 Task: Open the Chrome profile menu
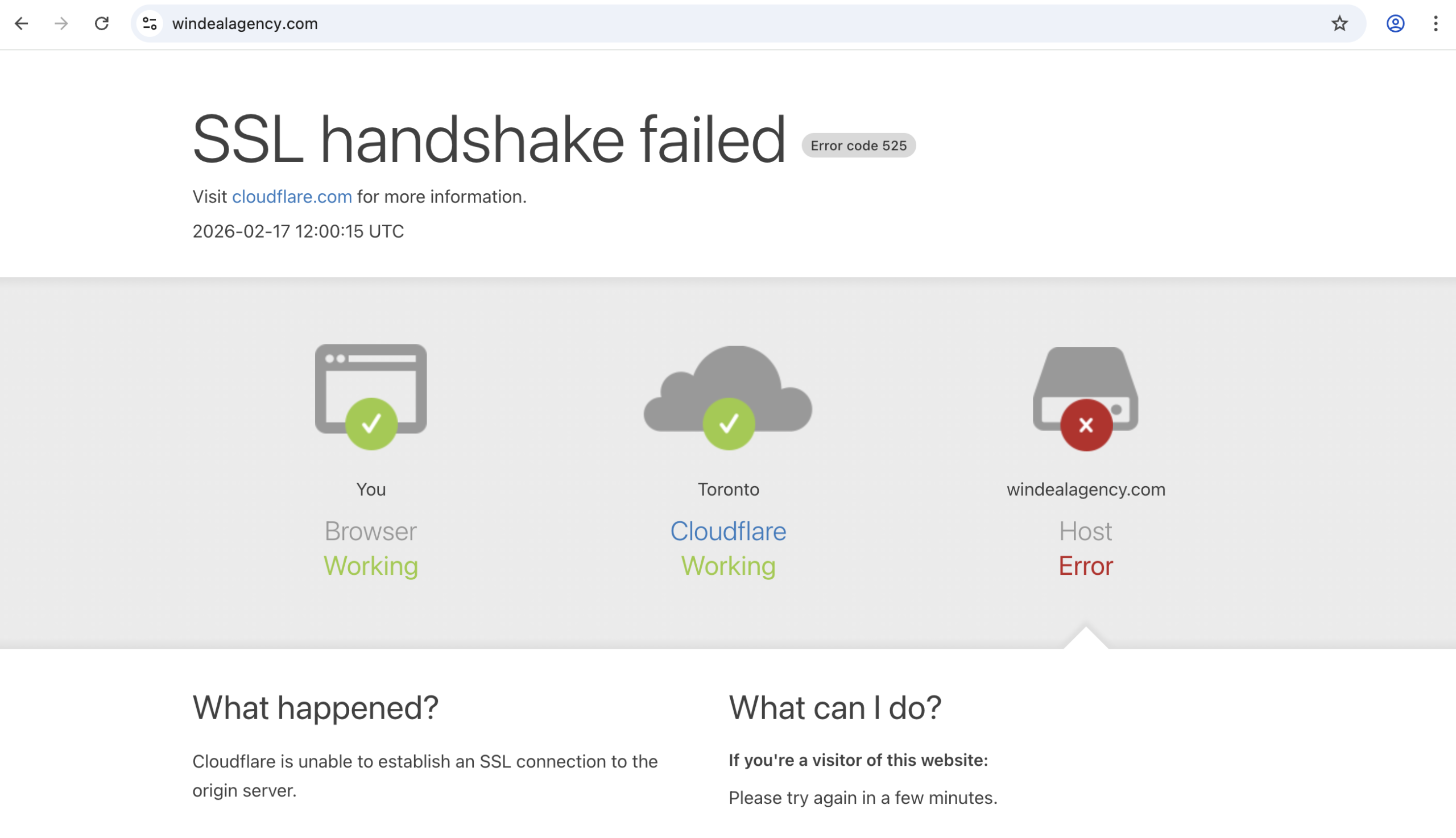pos(1395,24)
